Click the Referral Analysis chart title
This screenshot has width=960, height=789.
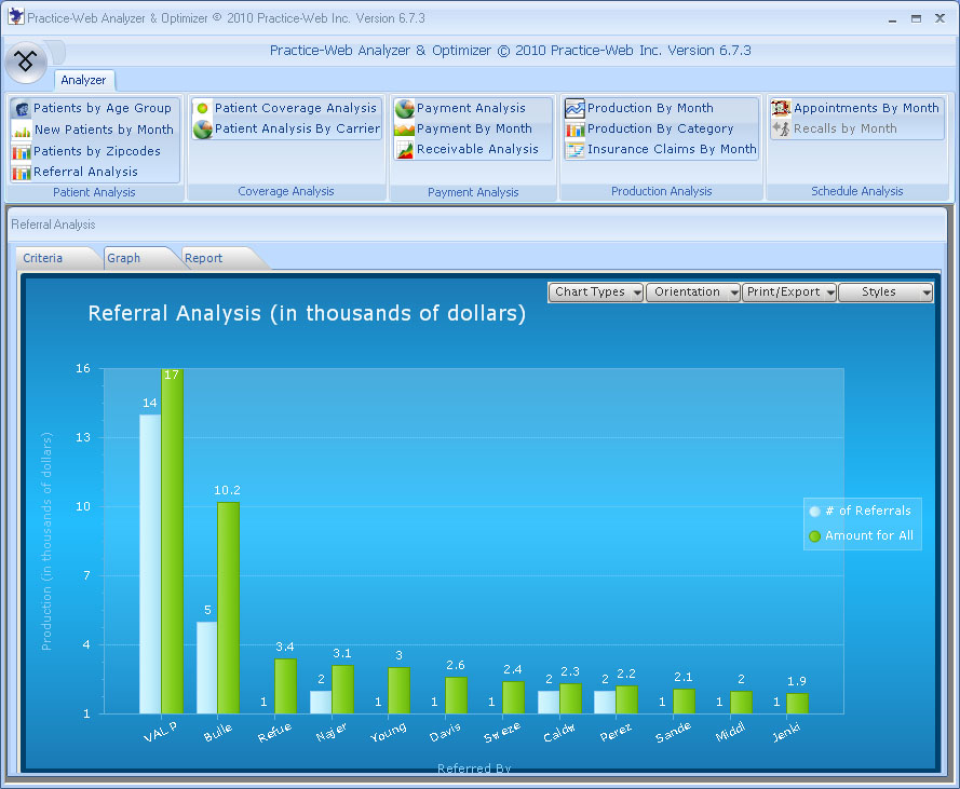307,313
